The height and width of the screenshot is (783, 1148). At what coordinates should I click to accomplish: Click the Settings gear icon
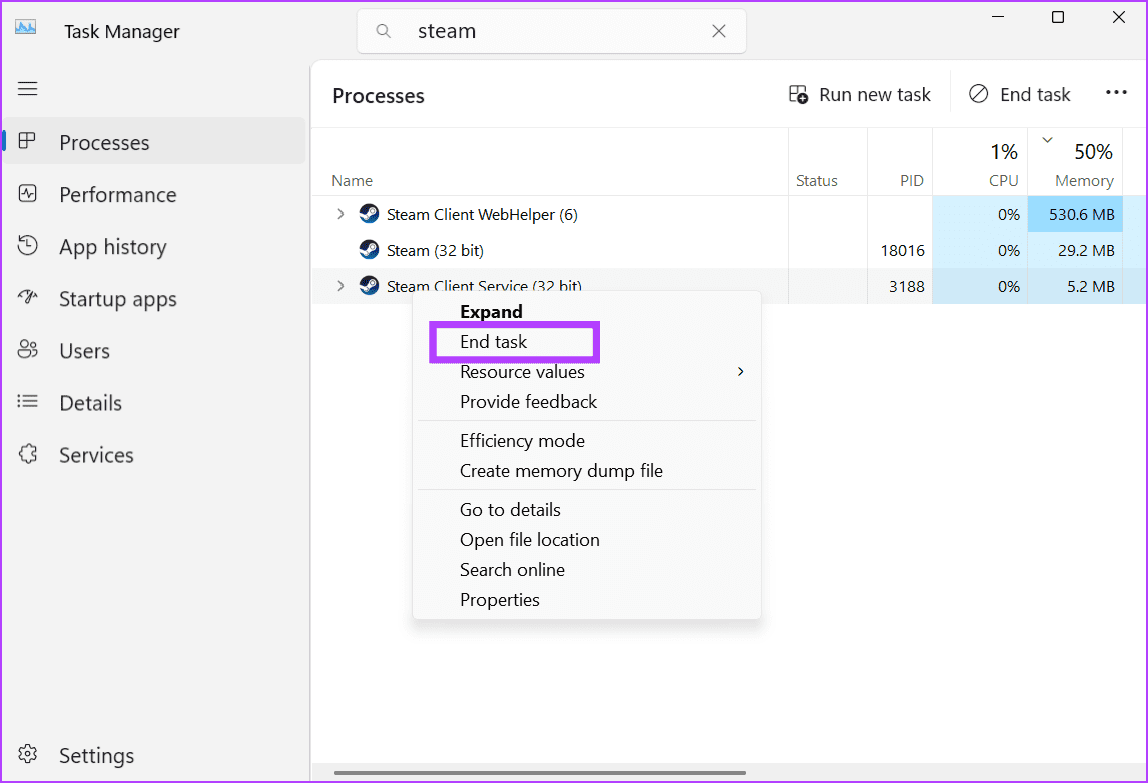pos(27,754)
